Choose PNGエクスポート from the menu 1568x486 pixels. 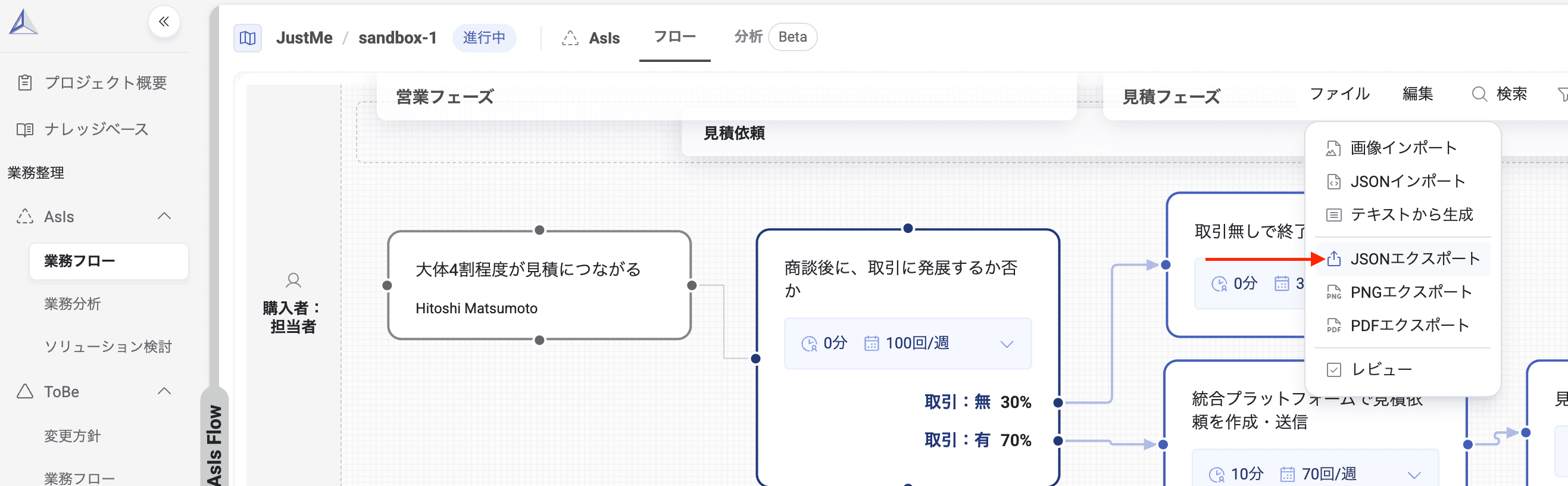pyautogui.click(x=1403, y=292)
